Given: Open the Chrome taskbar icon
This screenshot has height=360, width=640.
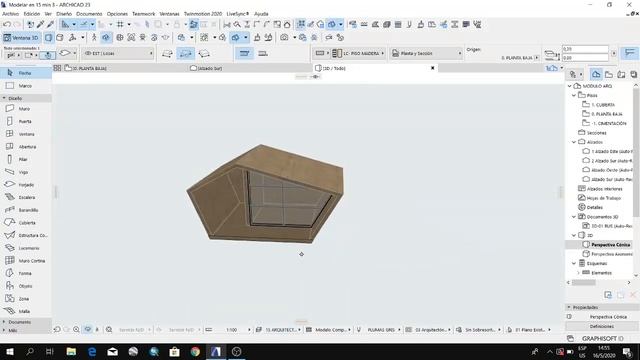Looking at the screenshot, I should [x=195, y=351].
